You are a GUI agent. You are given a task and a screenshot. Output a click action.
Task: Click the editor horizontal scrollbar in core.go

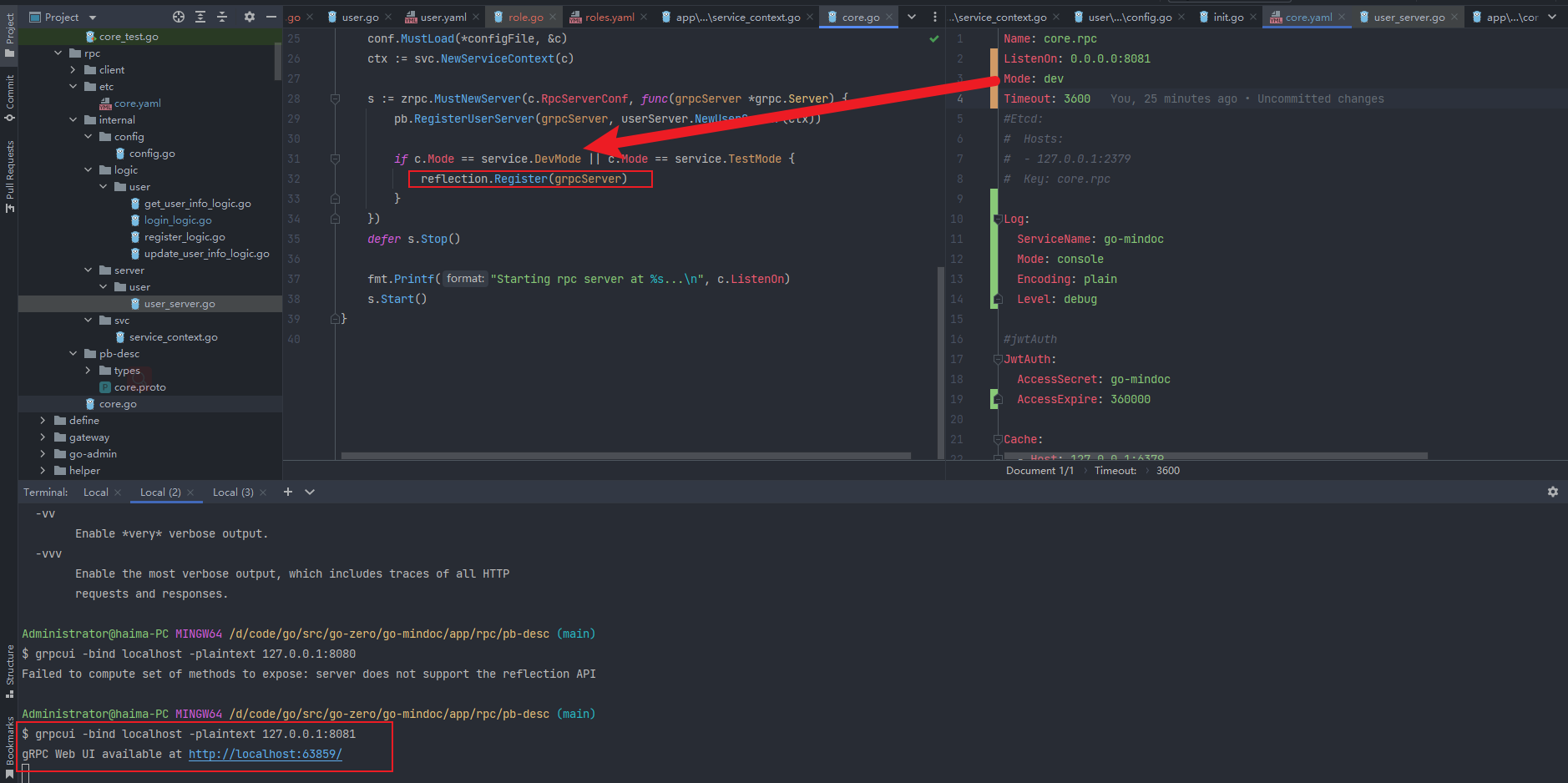pos(625,456)
